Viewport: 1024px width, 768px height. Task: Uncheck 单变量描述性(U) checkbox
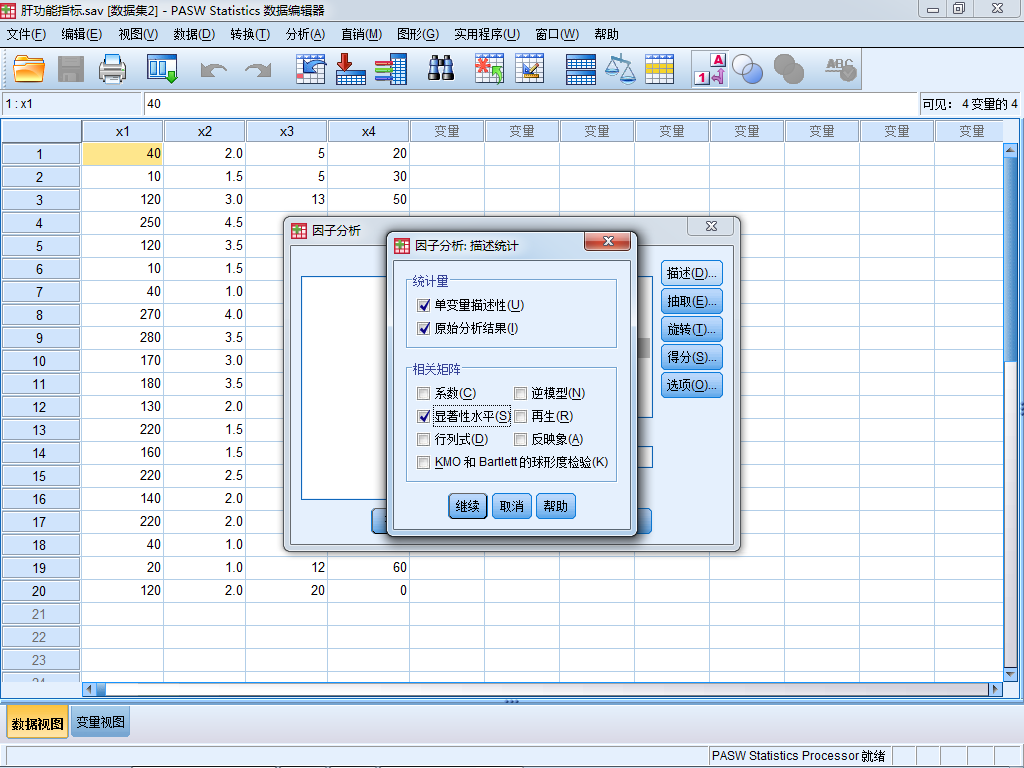pos(424,305)
